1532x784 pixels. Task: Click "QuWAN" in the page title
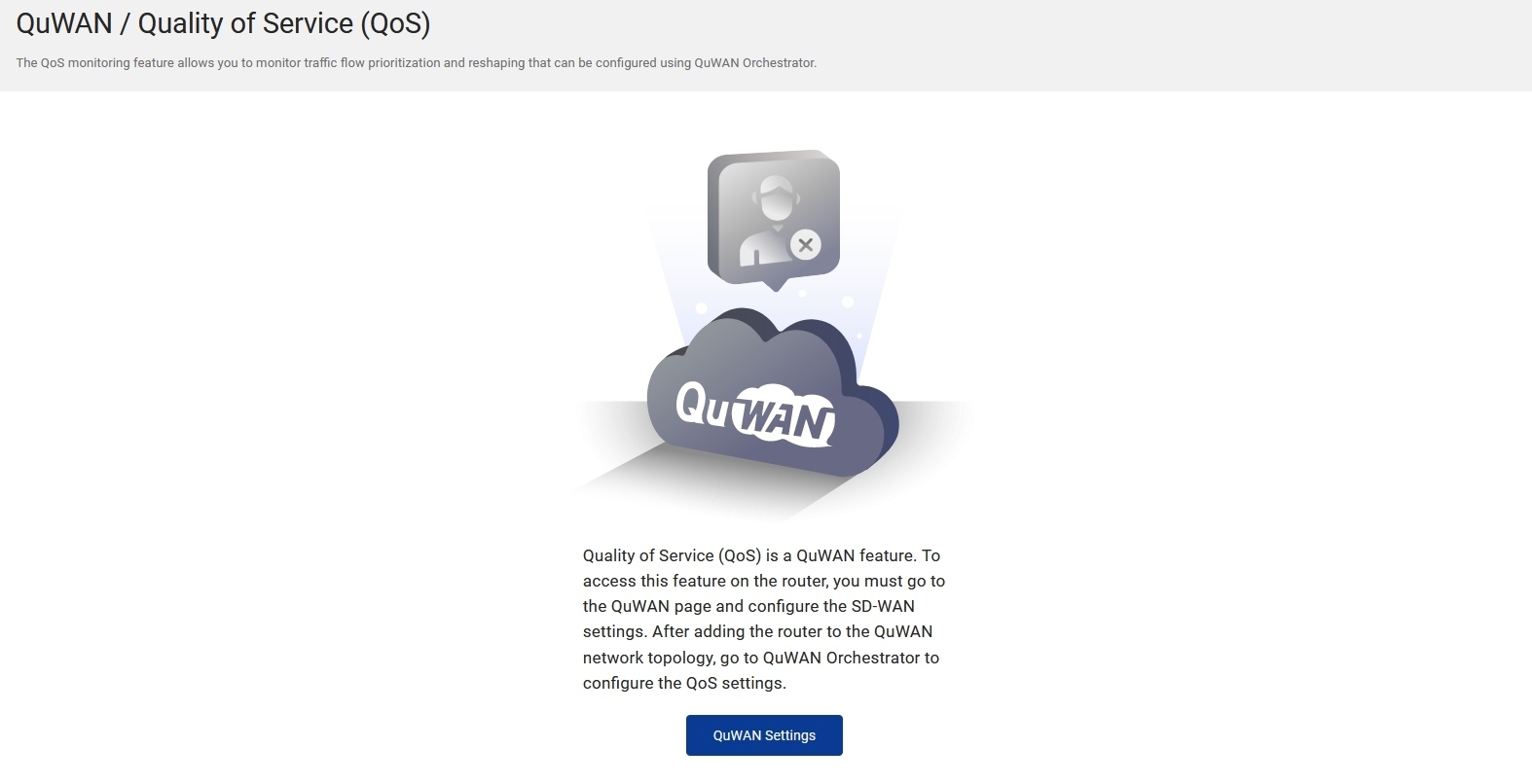tap(64, 23)
